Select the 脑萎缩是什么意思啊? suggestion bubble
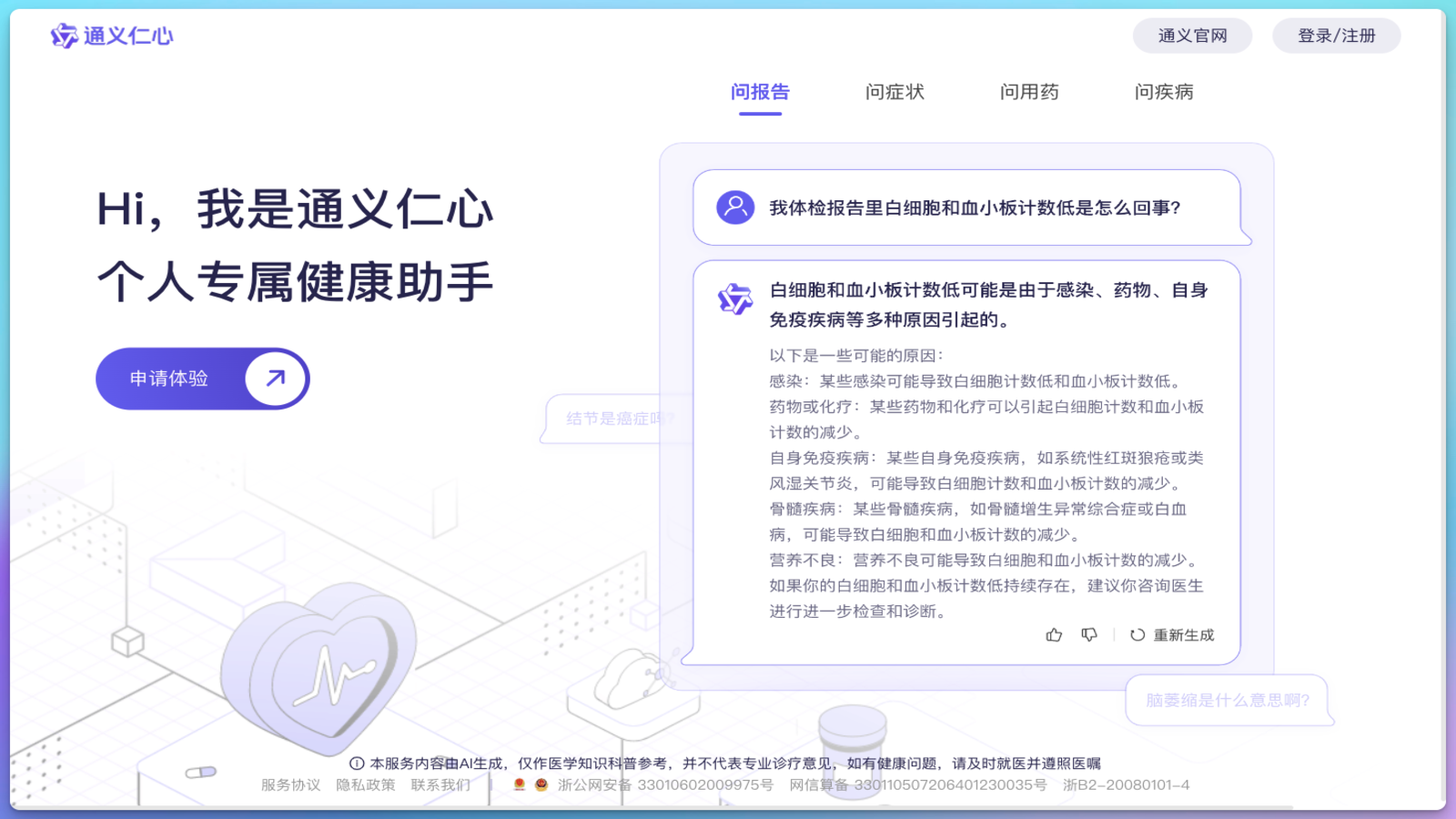1456x819 pixels. 1228,700
